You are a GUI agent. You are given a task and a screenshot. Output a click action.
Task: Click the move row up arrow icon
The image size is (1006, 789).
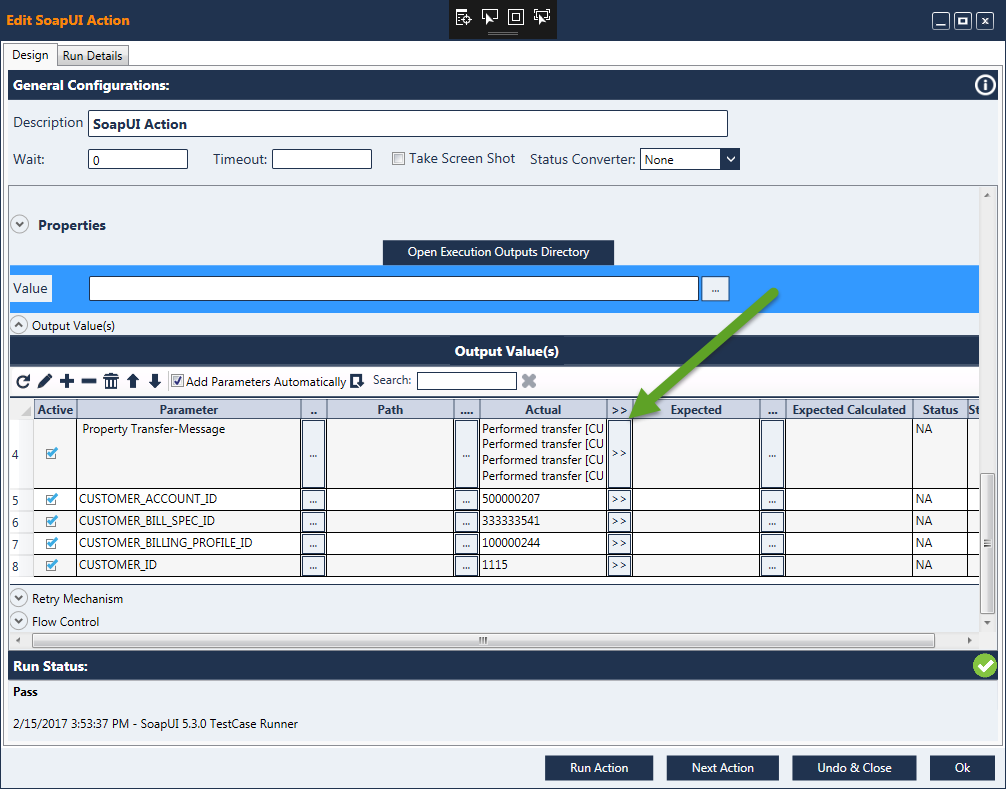tap(133, 382)
